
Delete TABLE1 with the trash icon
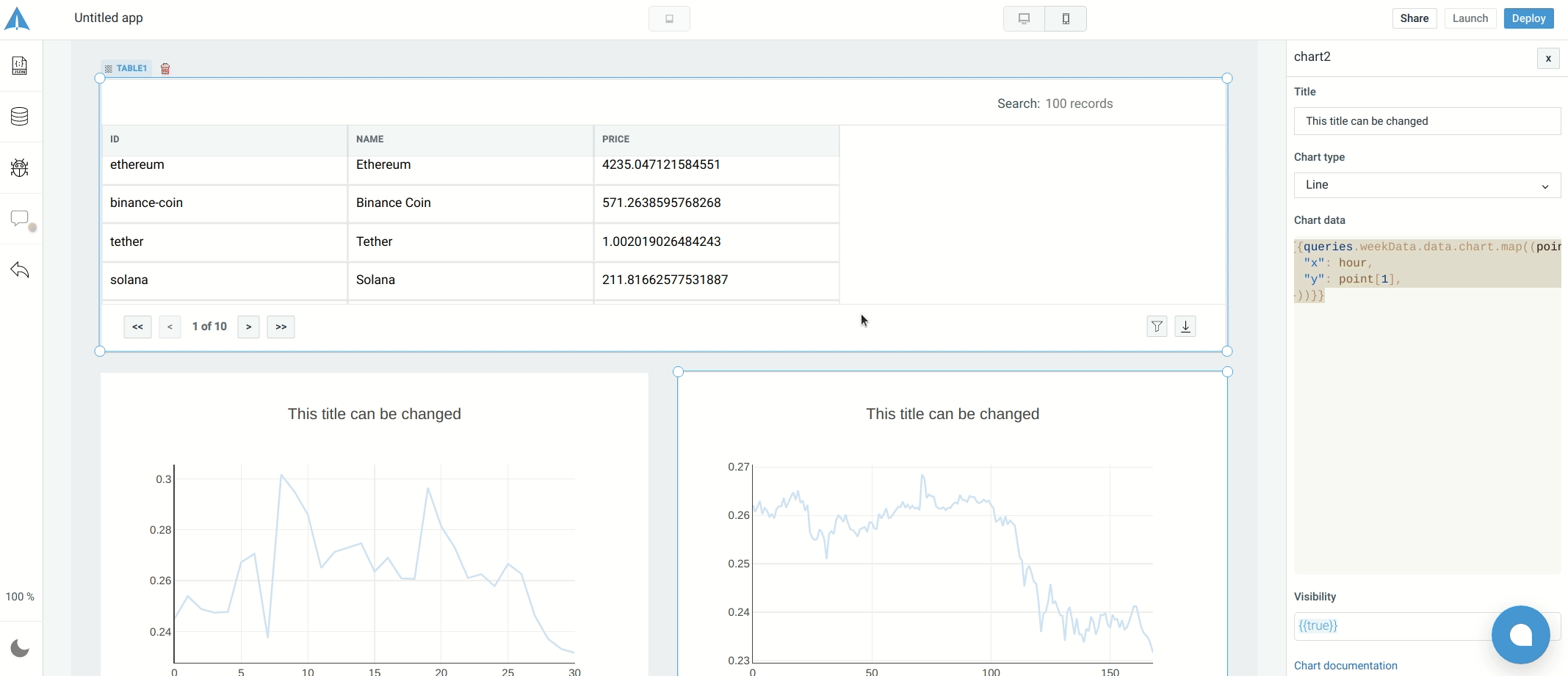[165, 68]
